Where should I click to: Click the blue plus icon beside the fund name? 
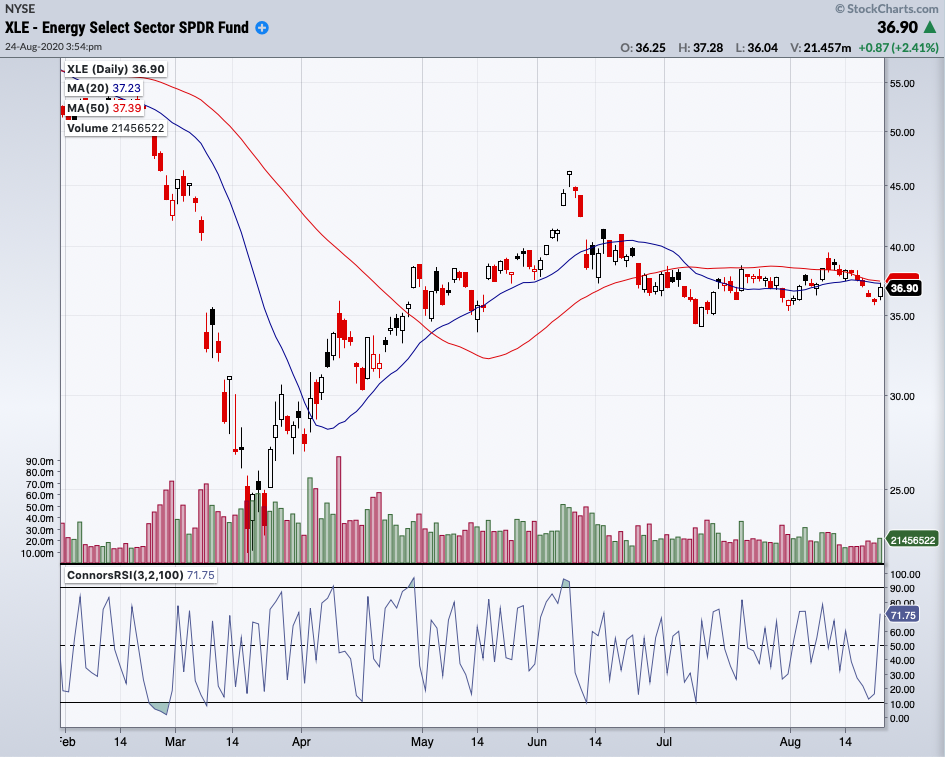(262, 28)
